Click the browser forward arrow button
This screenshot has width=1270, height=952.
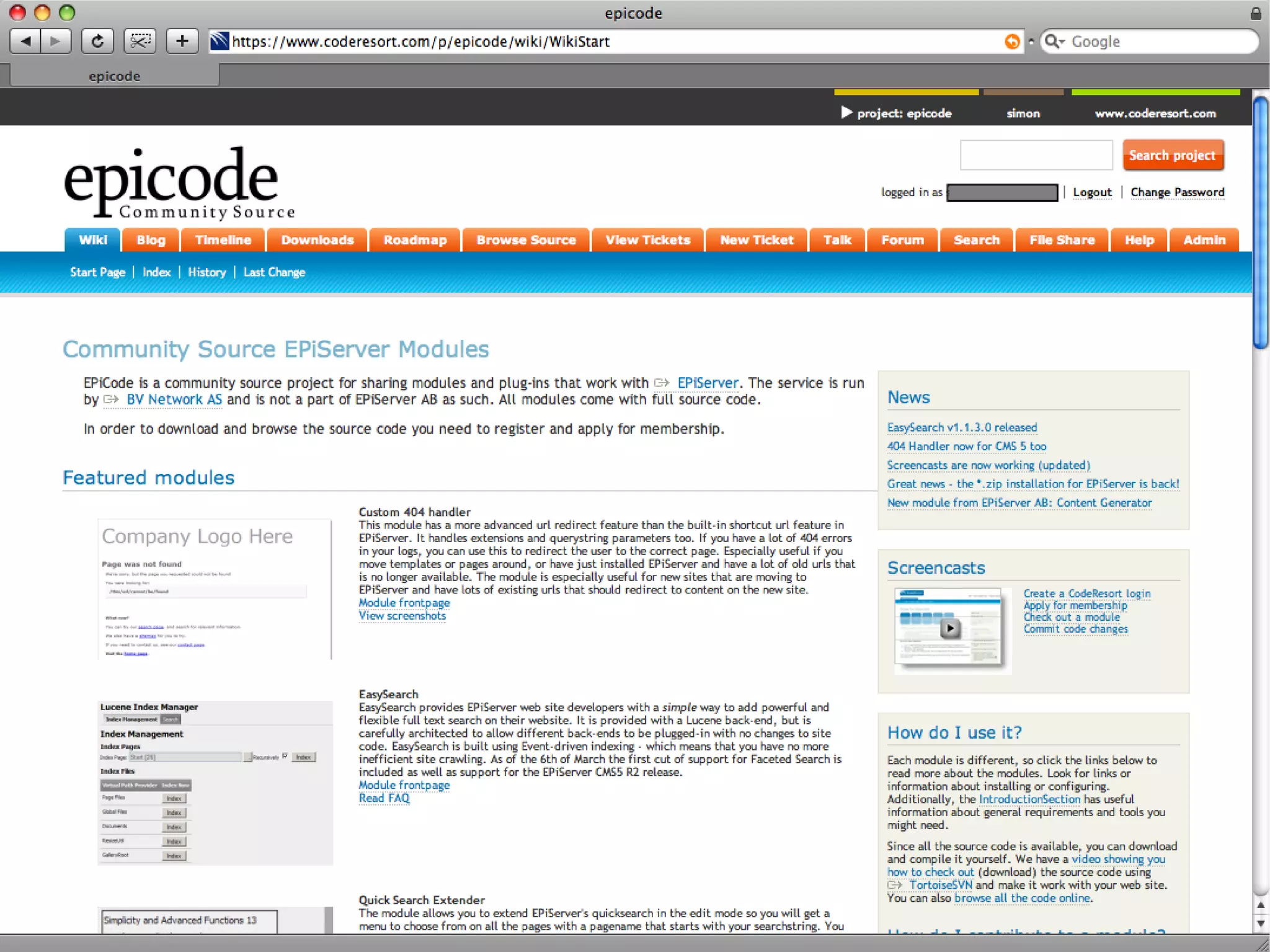pos(56,42)
